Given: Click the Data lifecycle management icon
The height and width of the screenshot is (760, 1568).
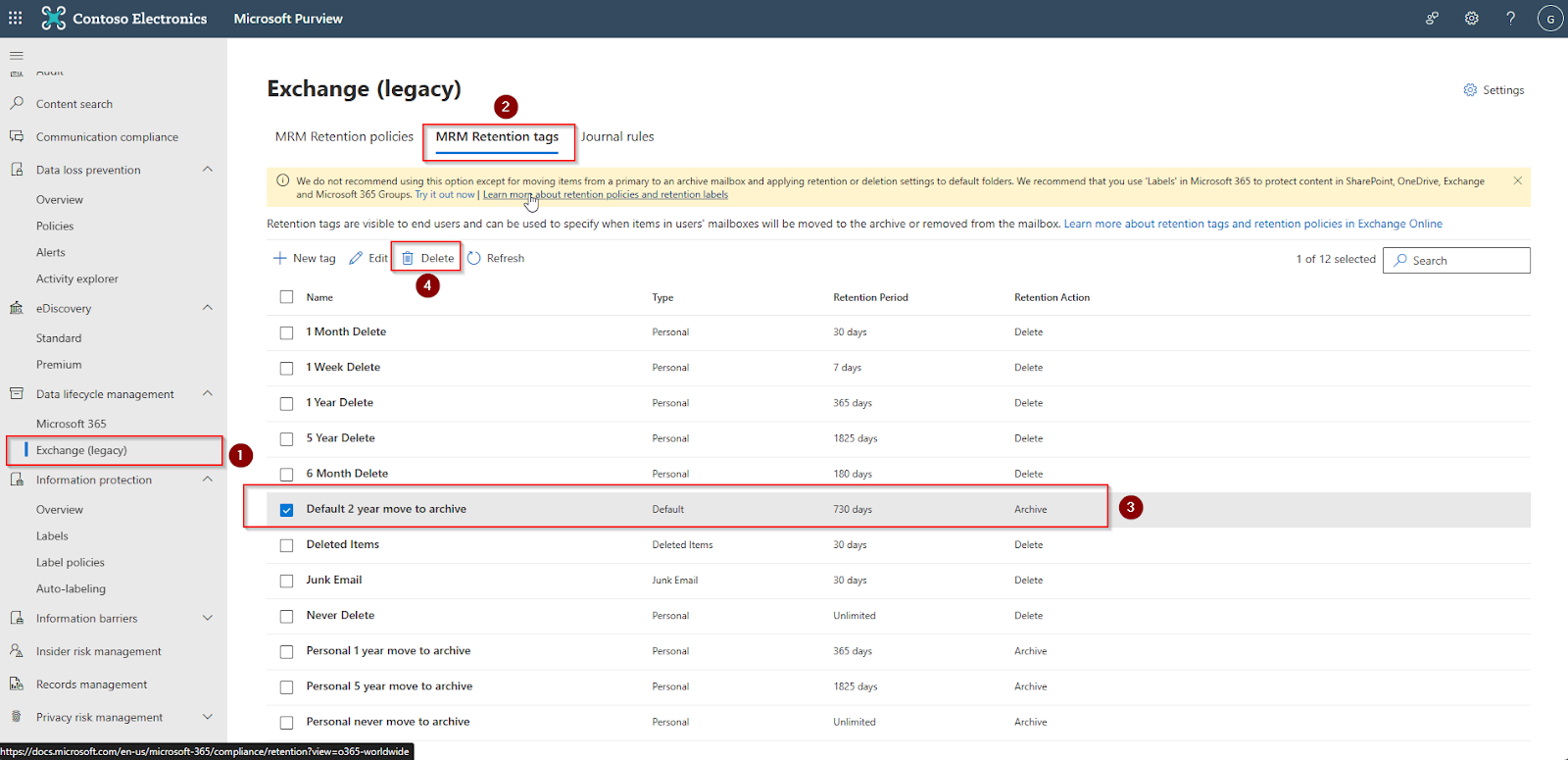Looking at the screenshot, I should point(17,393).
